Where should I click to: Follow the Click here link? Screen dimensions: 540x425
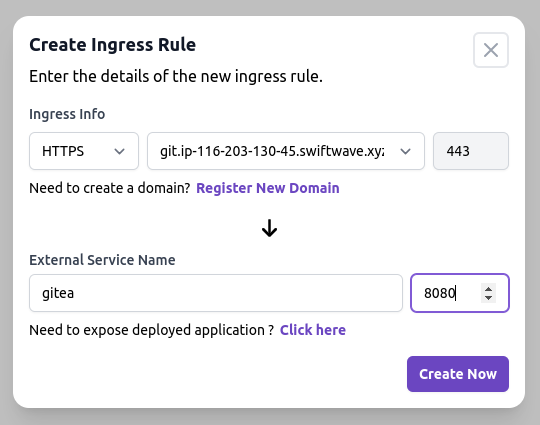click(313, 330)
